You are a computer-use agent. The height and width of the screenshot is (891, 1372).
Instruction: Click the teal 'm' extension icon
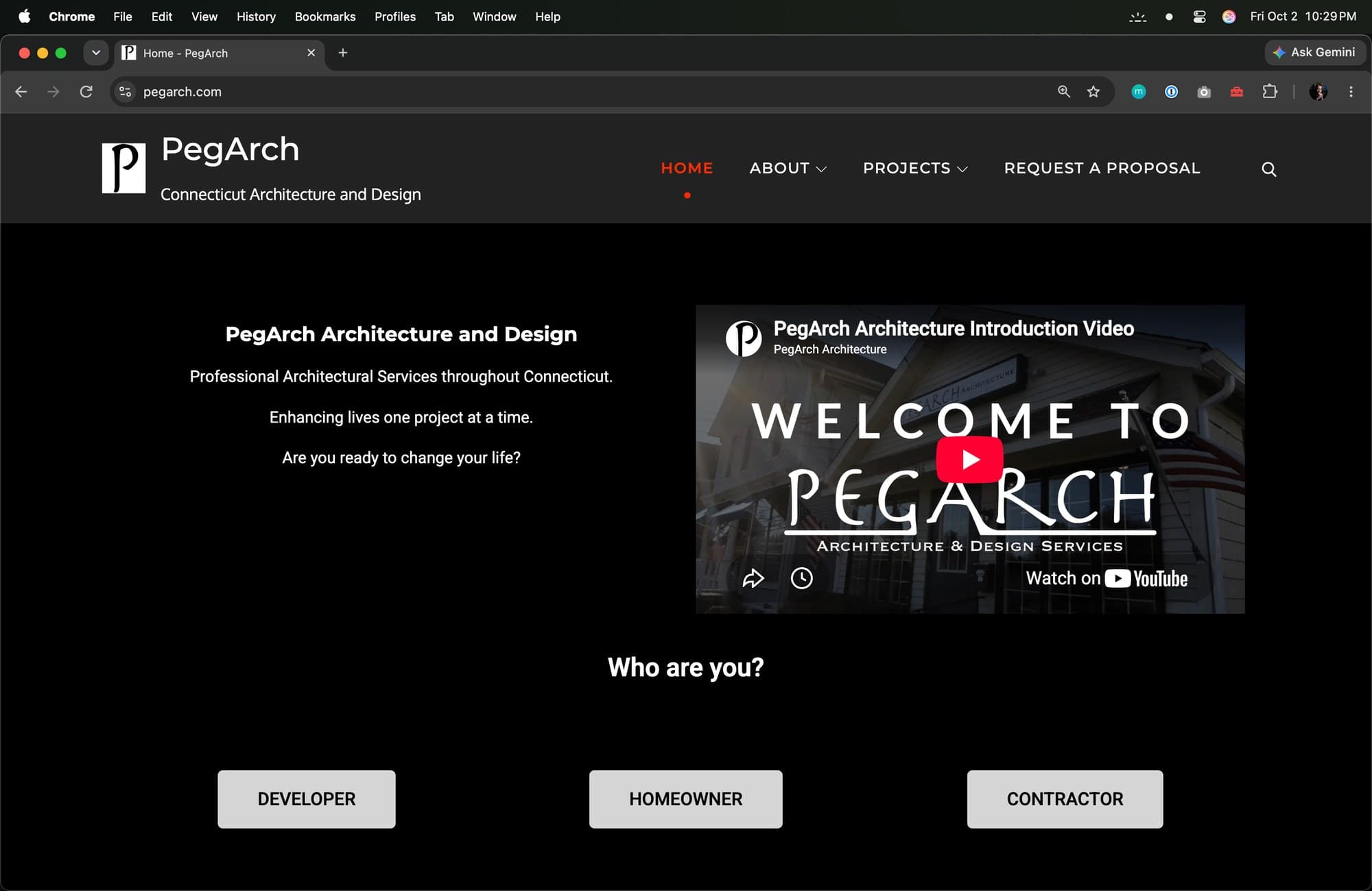click(x=1139, y=91)
